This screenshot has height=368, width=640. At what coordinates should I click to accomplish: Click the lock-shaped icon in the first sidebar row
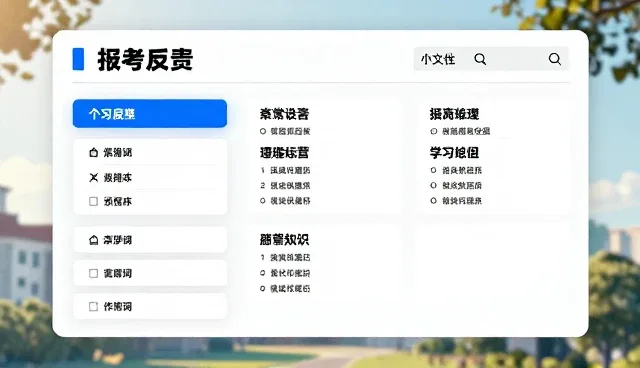(93, 153)
